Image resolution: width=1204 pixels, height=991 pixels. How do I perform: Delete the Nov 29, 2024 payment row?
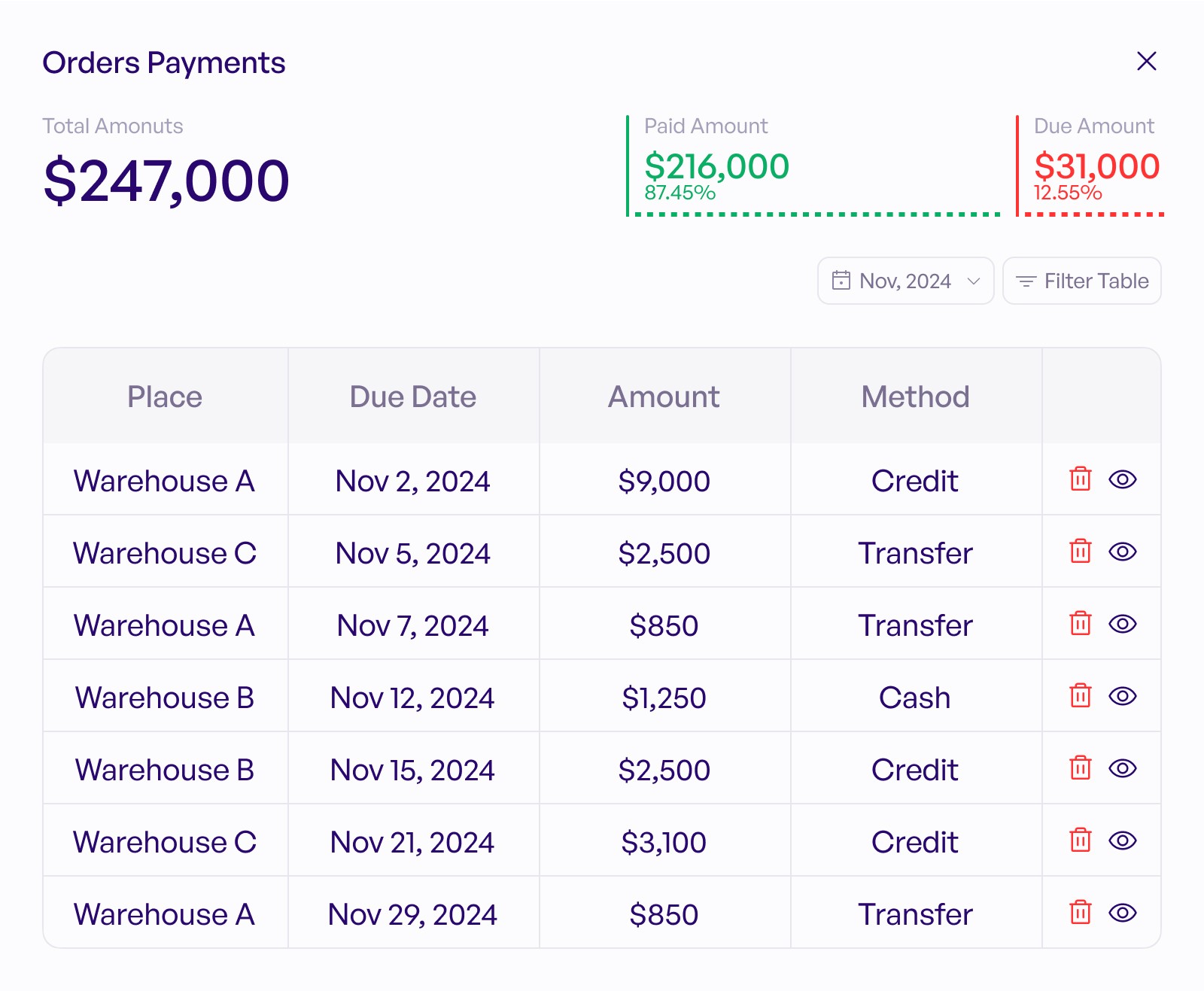(x=1081, y=913)
